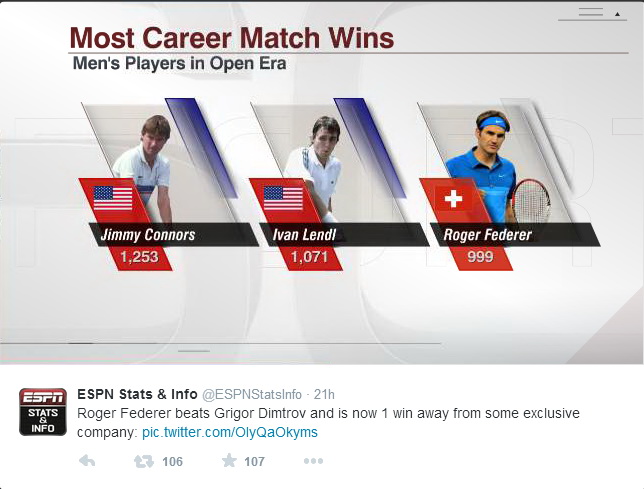Click the American flag beside Jimmy Connors
This screenshot has height=489, width=644.
tap(113, 198)
